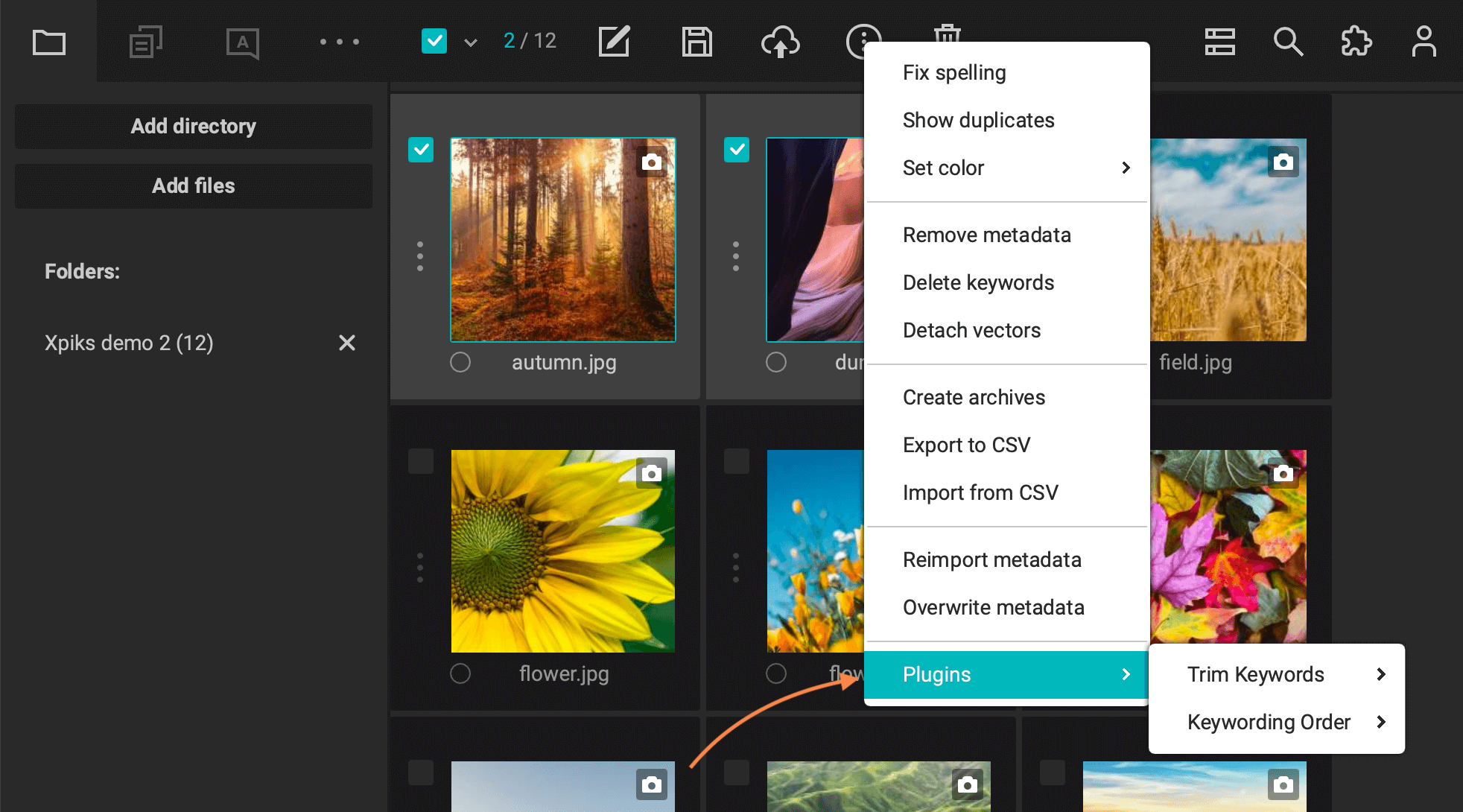
Task: Expand the Trim Keywords submenu
Action: click(1277, 674)
